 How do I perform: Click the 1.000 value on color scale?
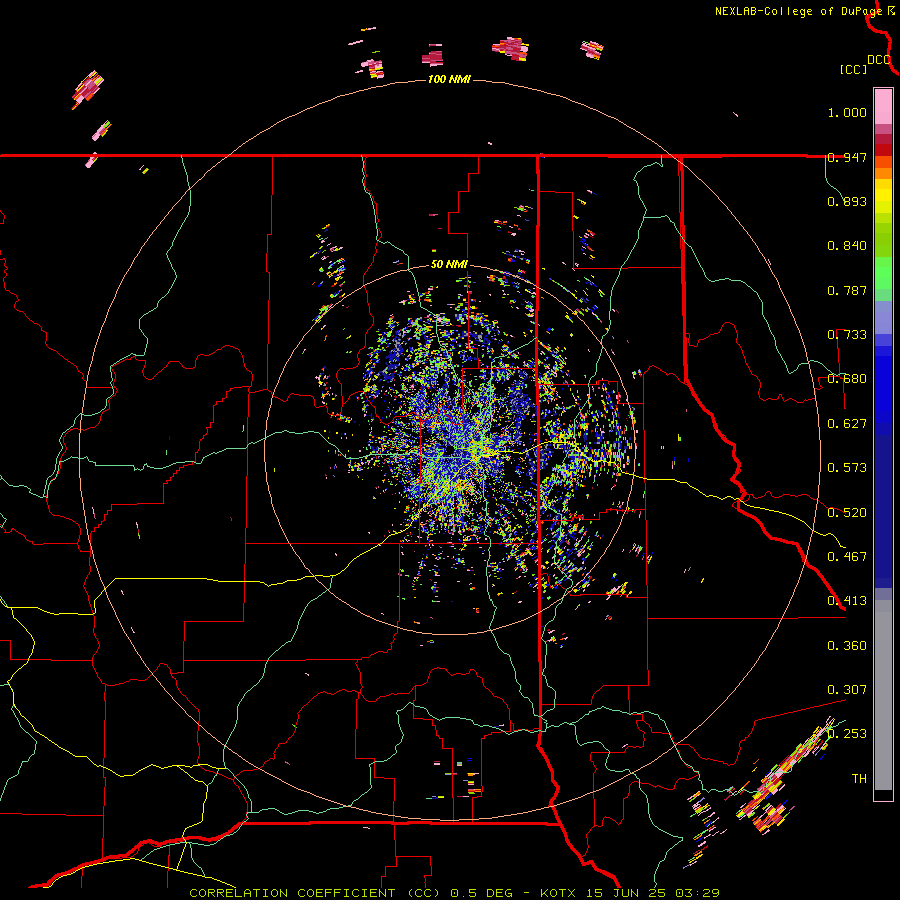coord(847,112)
